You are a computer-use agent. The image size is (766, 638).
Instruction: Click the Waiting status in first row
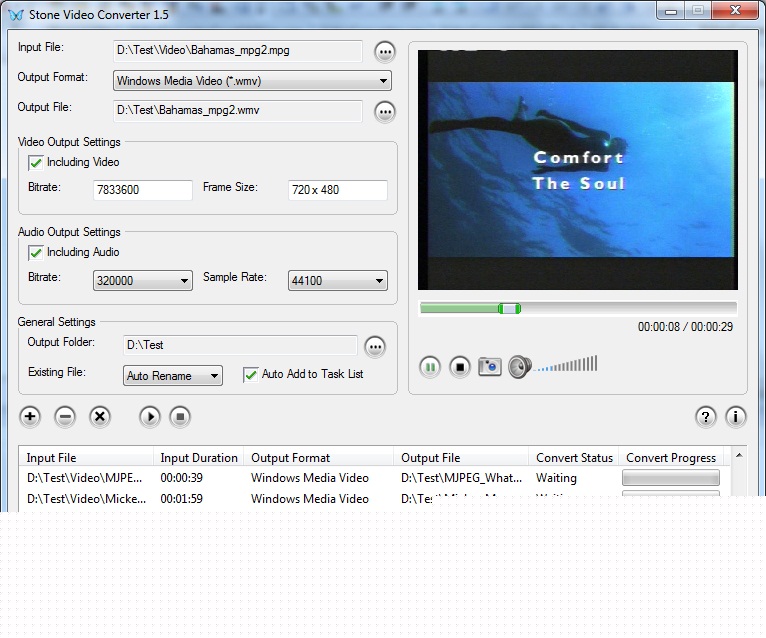coord(556,478)
